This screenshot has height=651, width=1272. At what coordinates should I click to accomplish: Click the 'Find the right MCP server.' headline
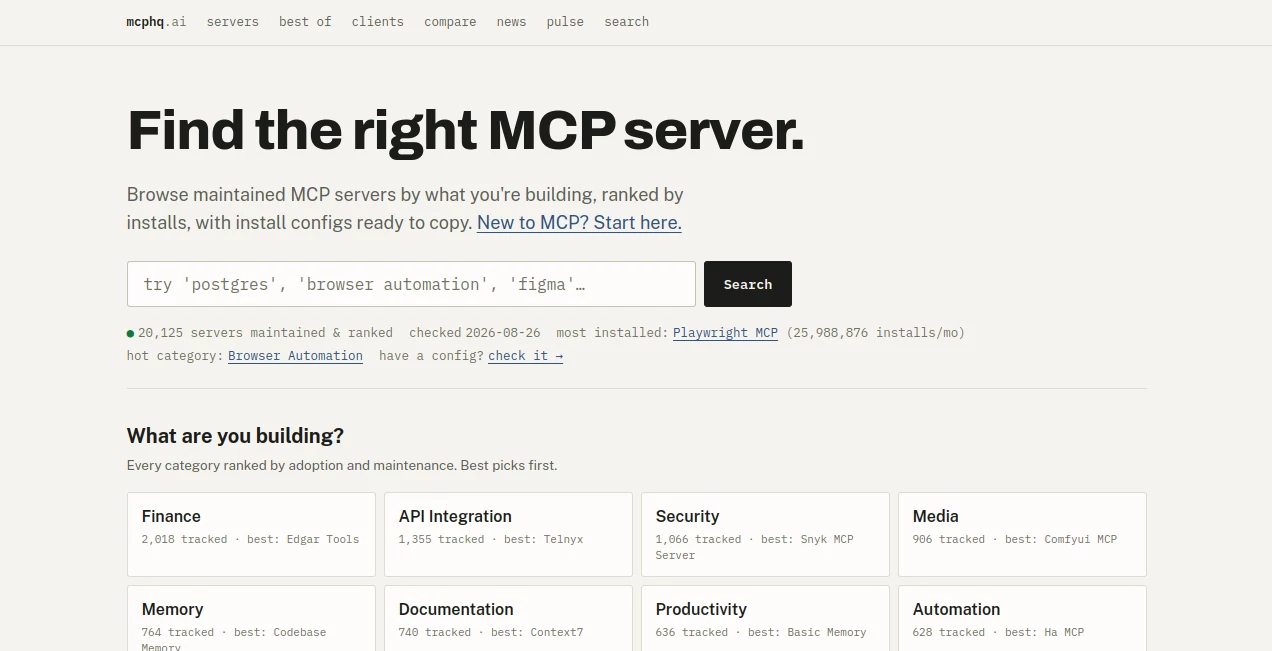click(x=465, y=130)
